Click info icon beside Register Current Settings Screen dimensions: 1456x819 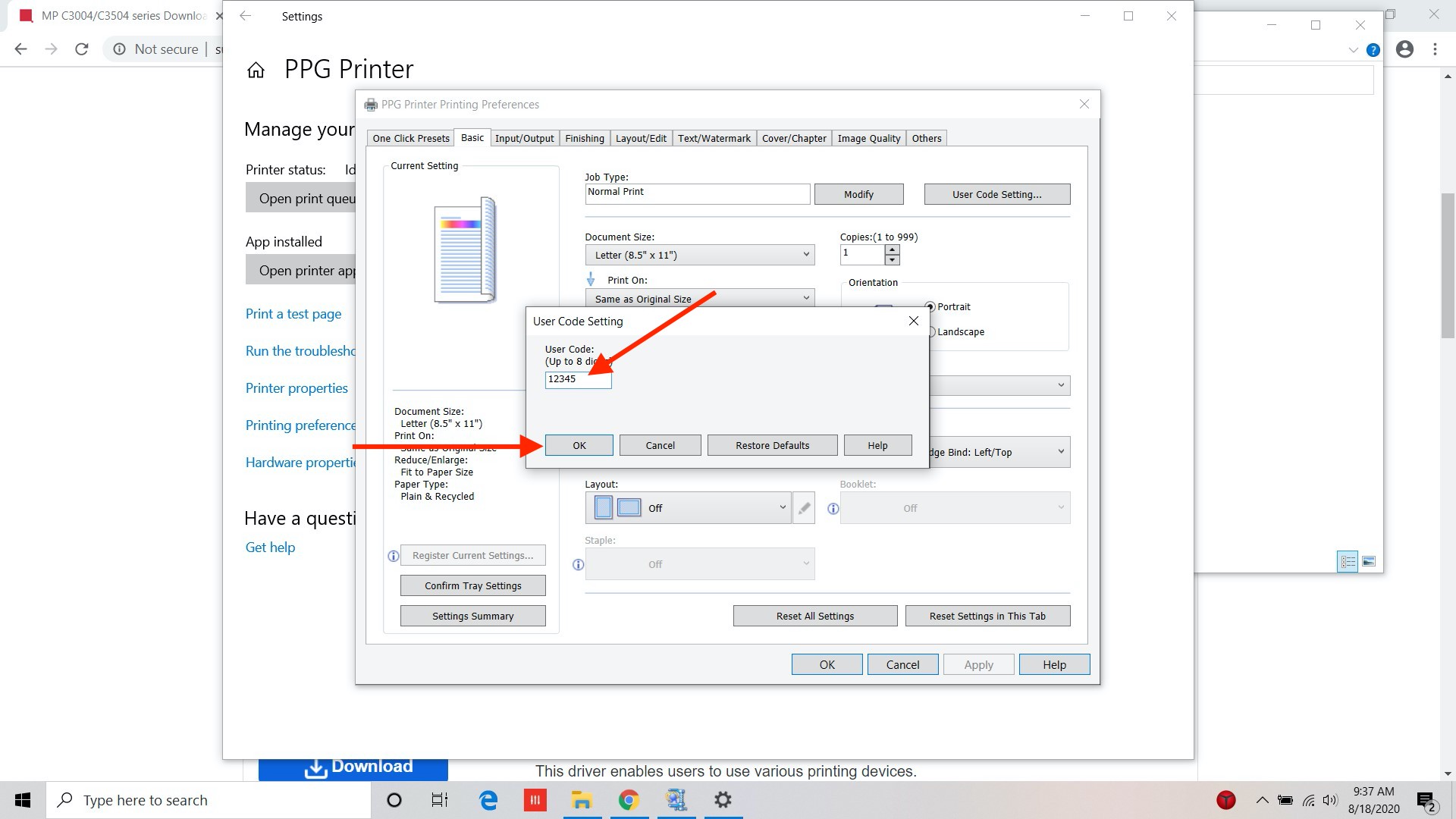click(x=393, y=556)
